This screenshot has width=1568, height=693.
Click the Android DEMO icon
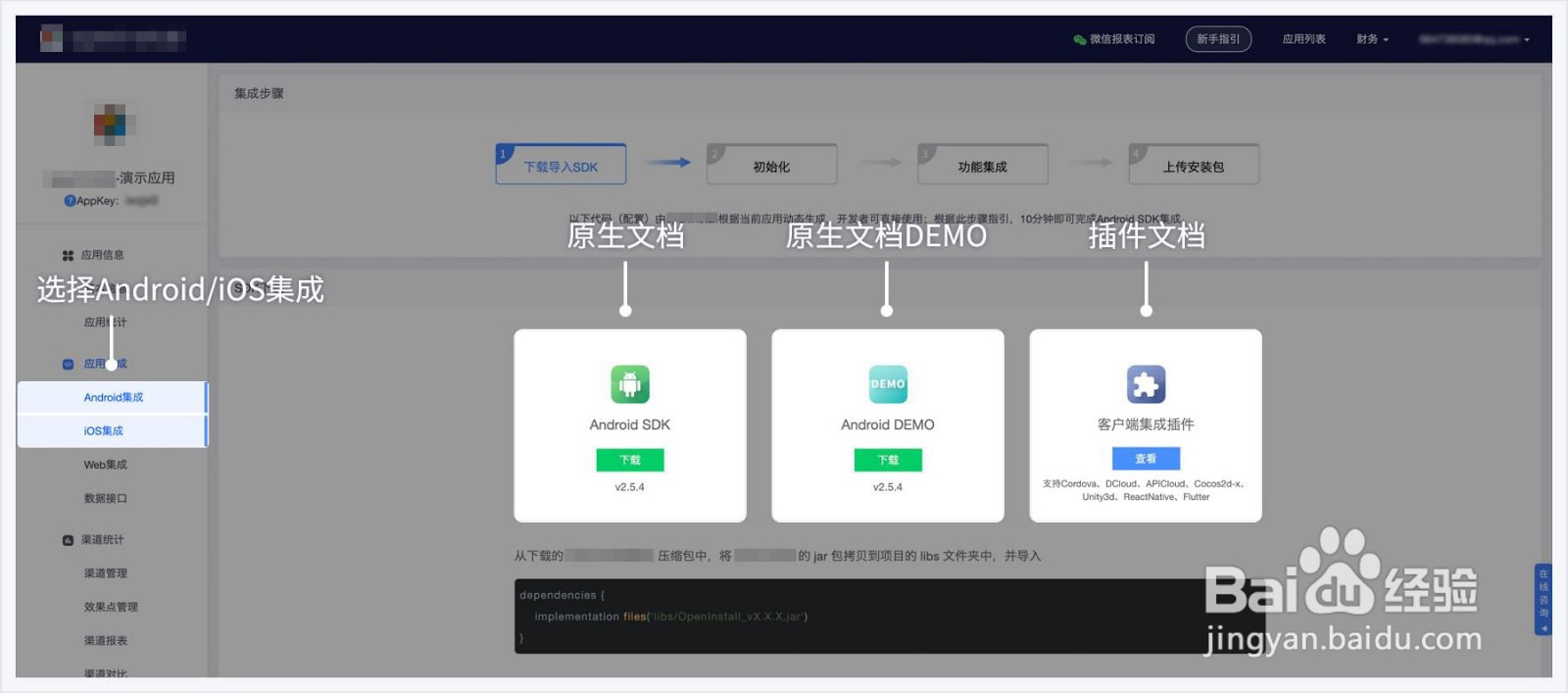point(888,384)
